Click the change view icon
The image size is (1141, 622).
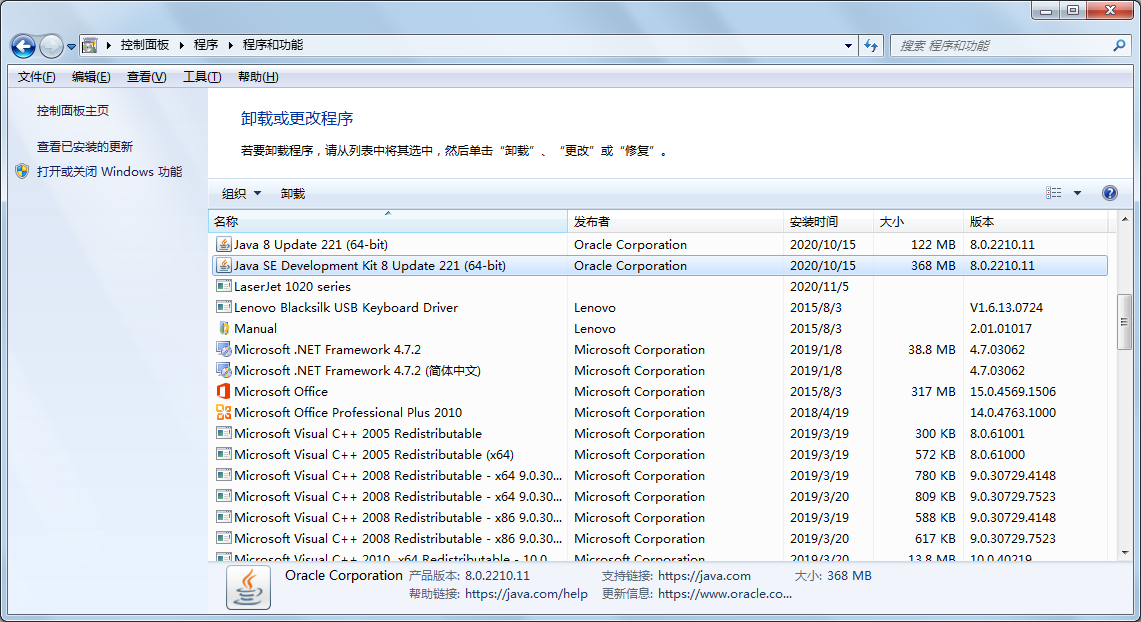1054,193
